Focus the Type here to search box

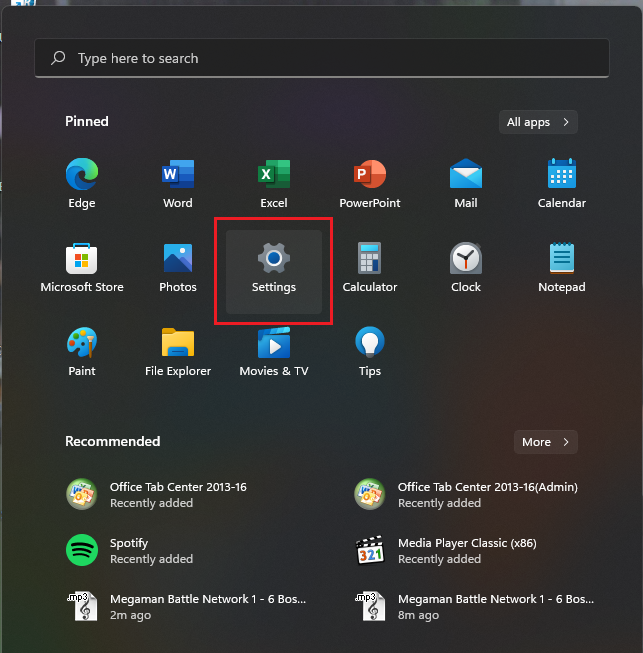pos(322,58)
